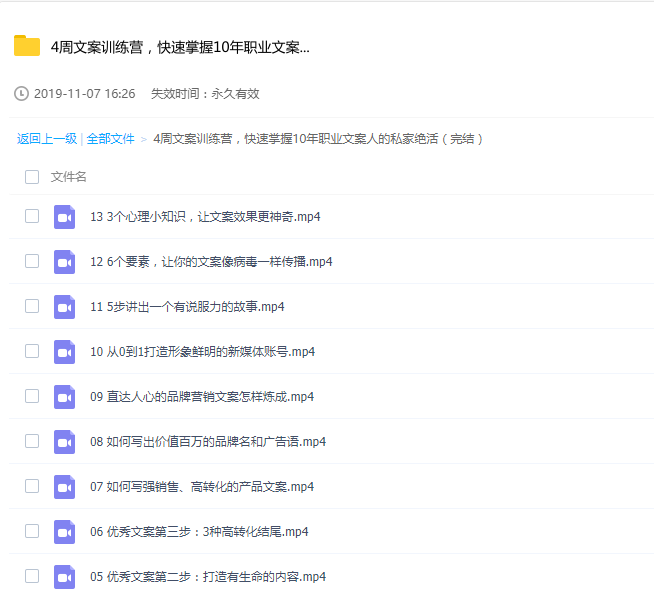The width and height of the screenshot is (654, 594).
Task: Click the current folder breadcrumb 4周文案训练营…（完结）
Action: [318, 138]
